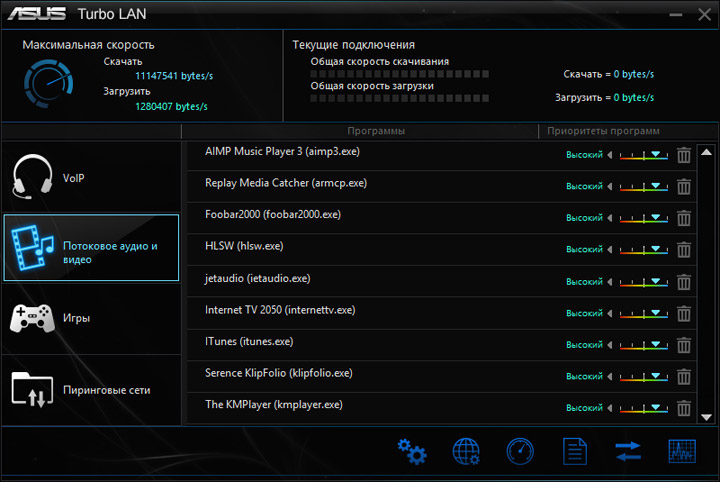Viewport: 720px width, 482px height.
Task: Select The KMPlayer (kmplayer.exe) row
Action: click(x=442, y=408)
